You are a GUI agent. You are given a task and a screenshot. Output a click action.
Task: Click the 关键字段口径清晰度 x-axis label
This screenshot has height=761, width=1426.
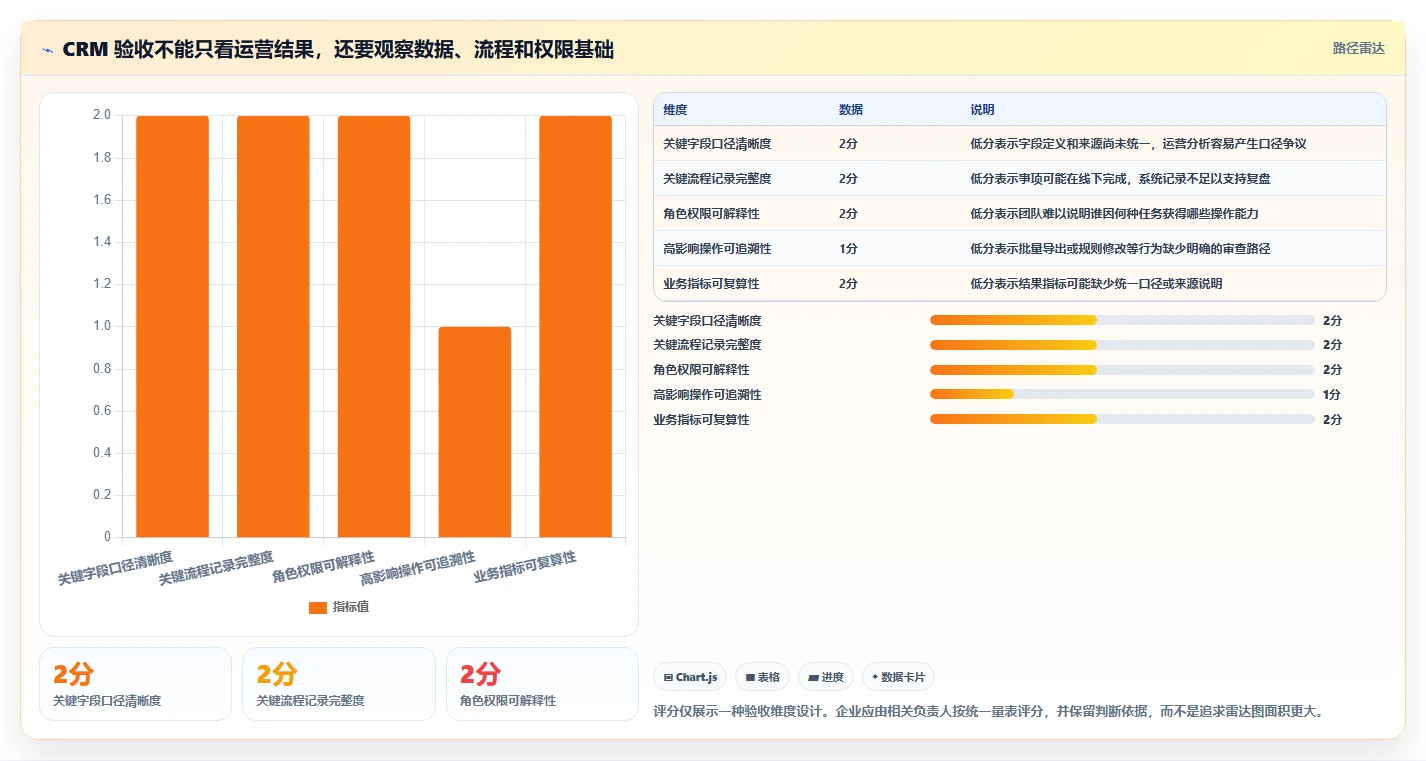coord(115,568)
